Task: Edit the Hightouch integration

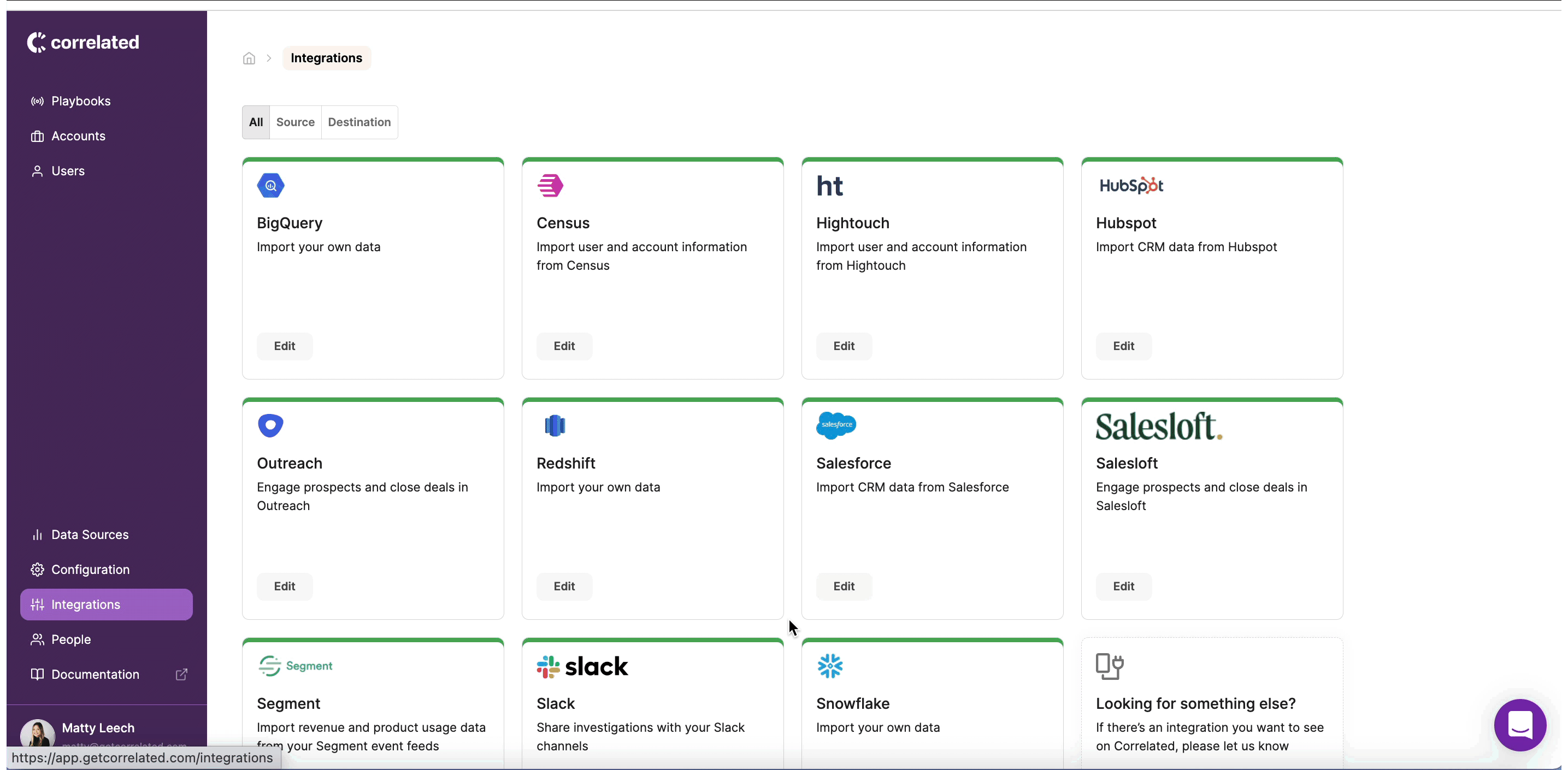Action: 844,346
